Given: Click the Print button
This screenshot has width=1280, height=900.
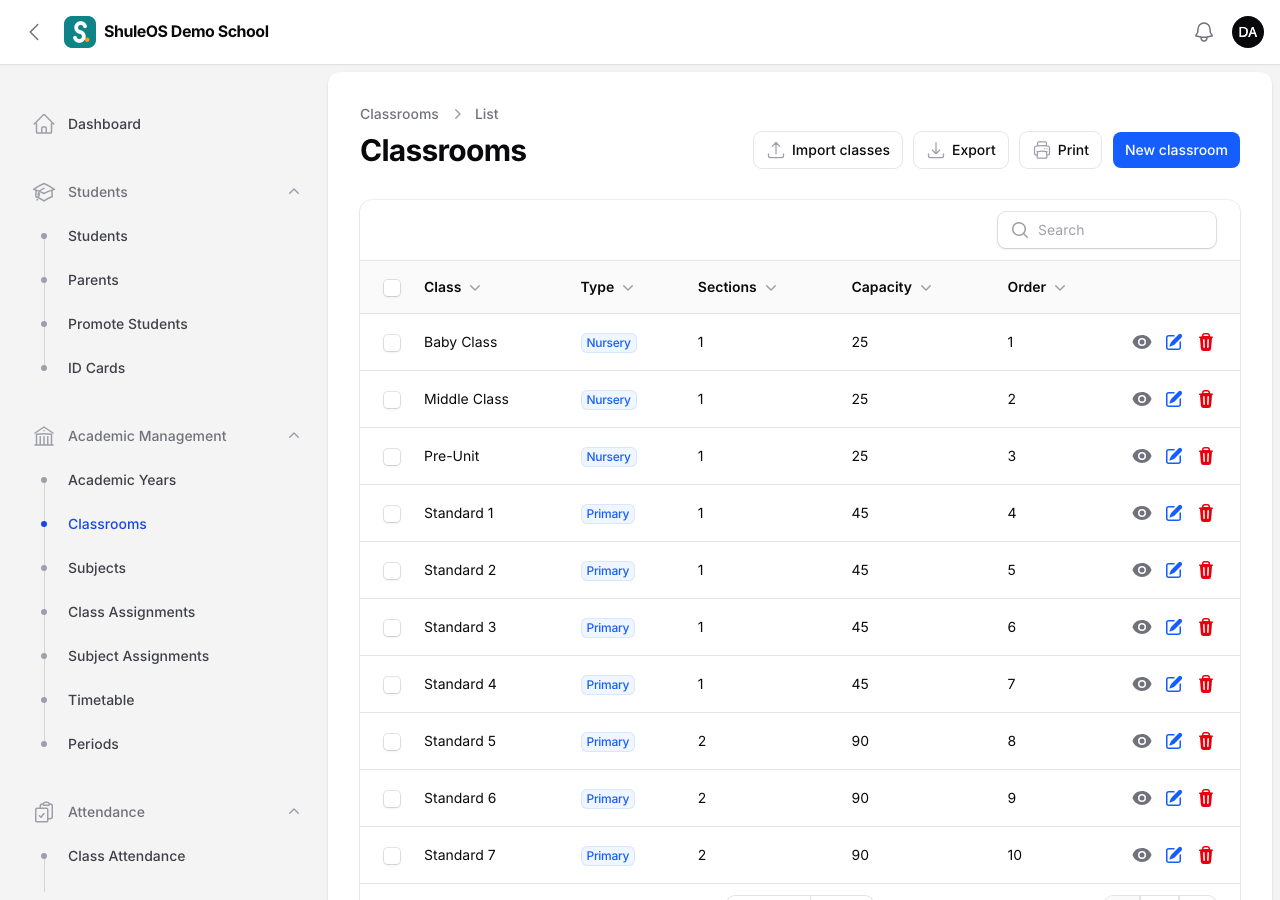Looking at the screenshot, I should click(1060, 150).
